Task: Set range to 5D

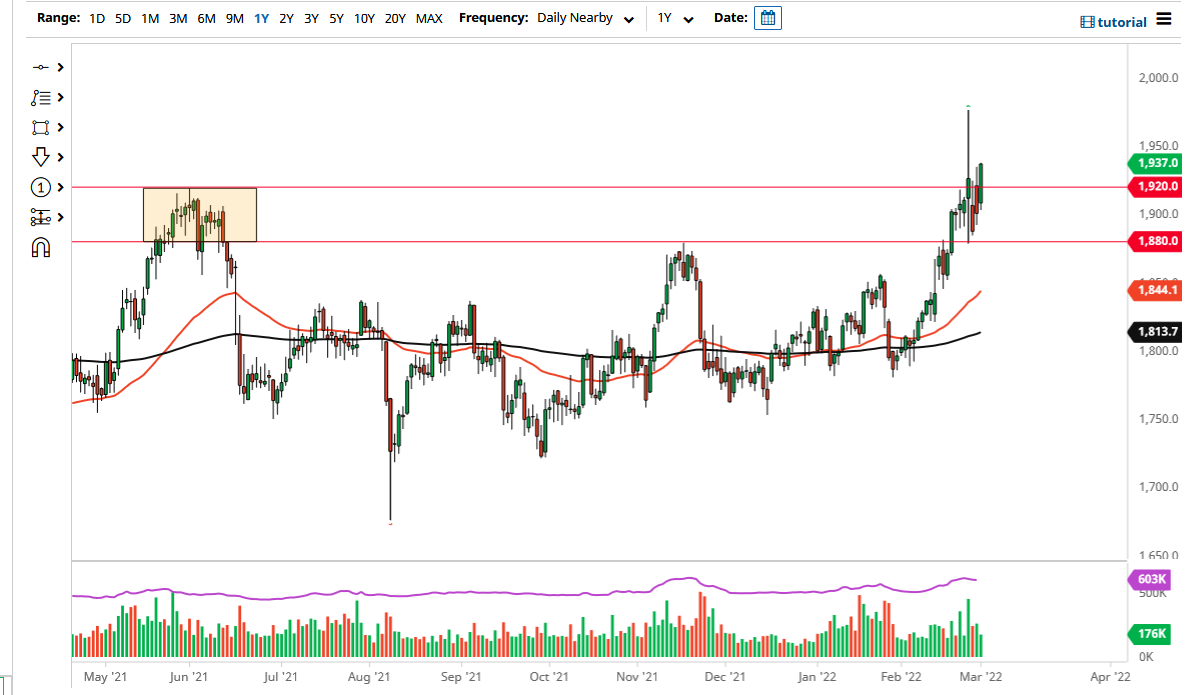Action: (x=123, y=18)
